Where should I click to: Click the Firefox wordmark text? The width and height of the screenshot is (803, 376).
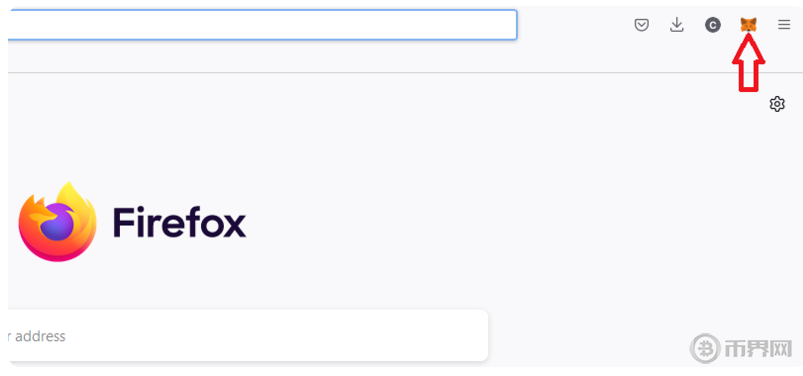[x=179, y=222]
